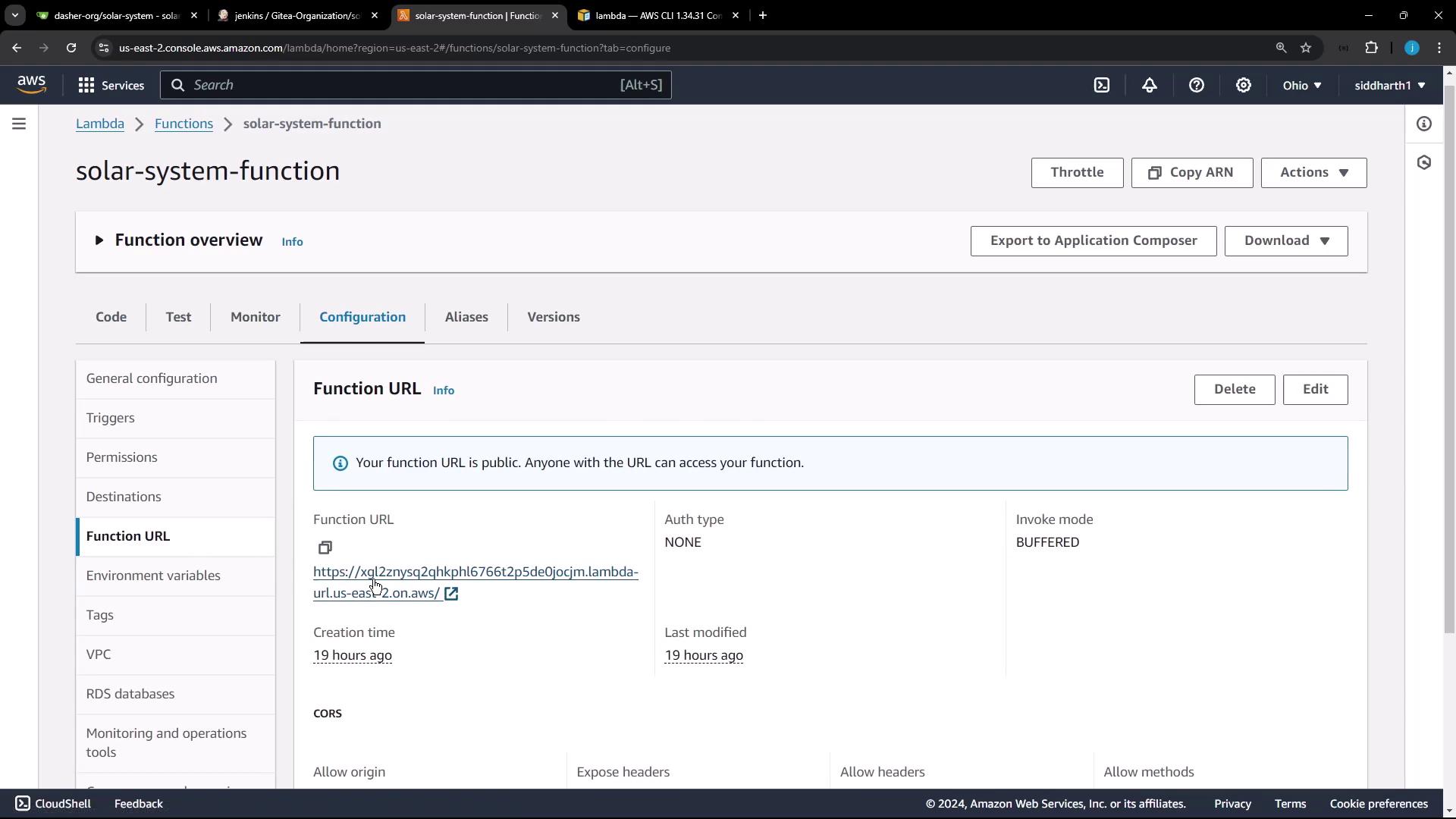Screen dimensions: 1456x819
Task: Click the AWS logo home icon
Action: pos(32,85)
